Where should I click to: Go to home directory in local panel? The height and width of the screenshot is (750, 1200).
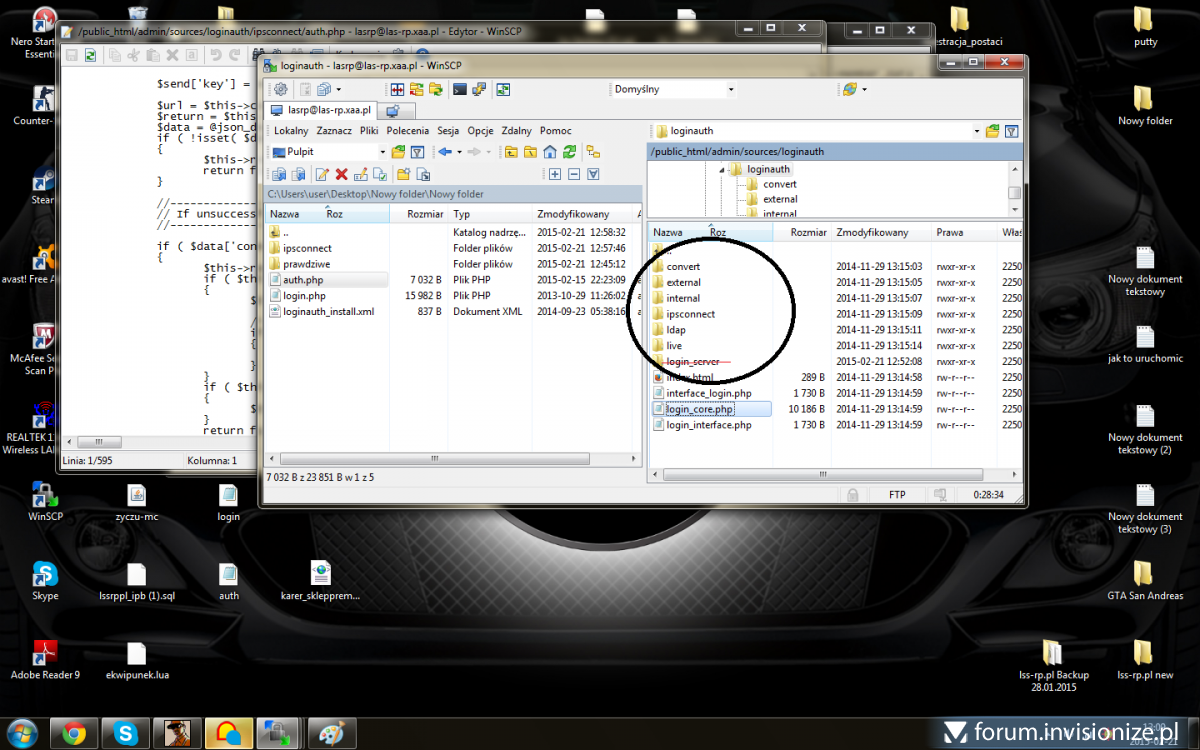549,152
